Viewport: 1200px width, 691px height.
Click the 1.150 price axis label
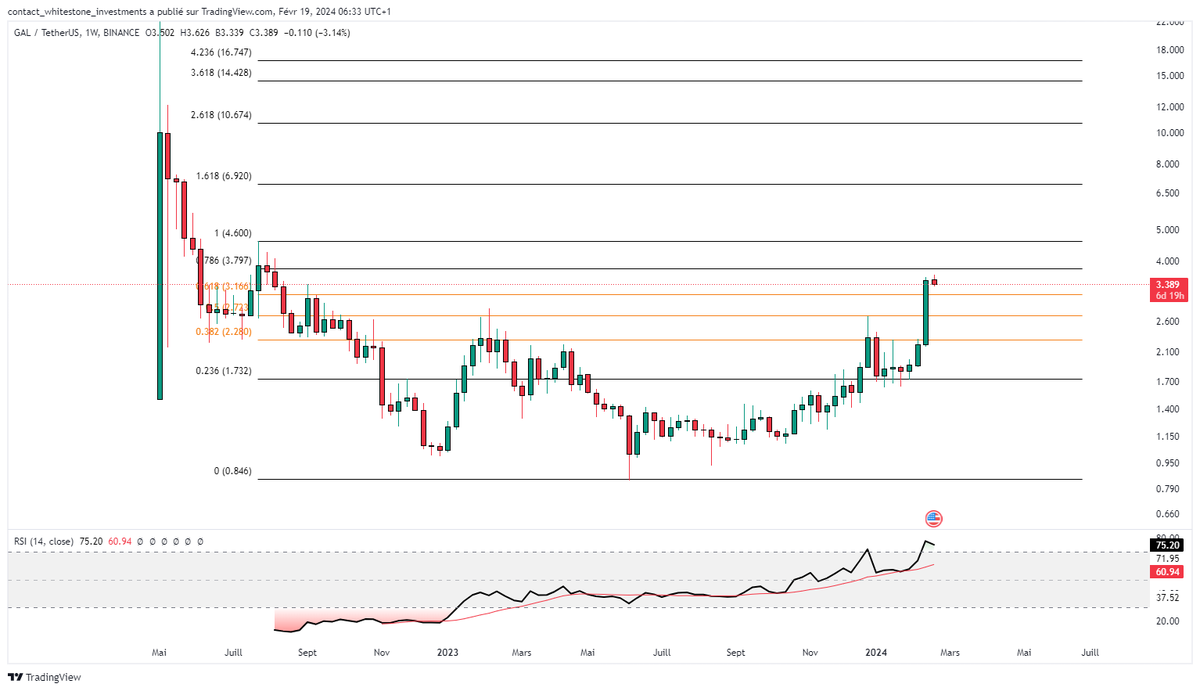pos(1169,436)
